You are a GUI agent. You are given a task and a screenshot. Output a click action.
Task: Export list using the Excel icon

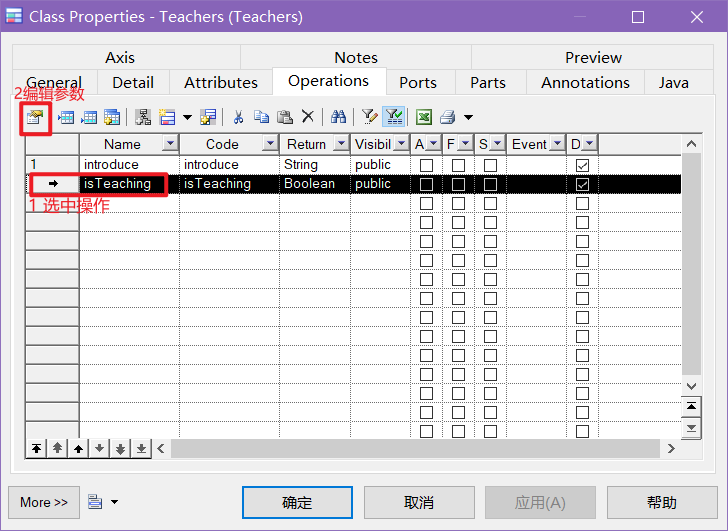(423, 117)
